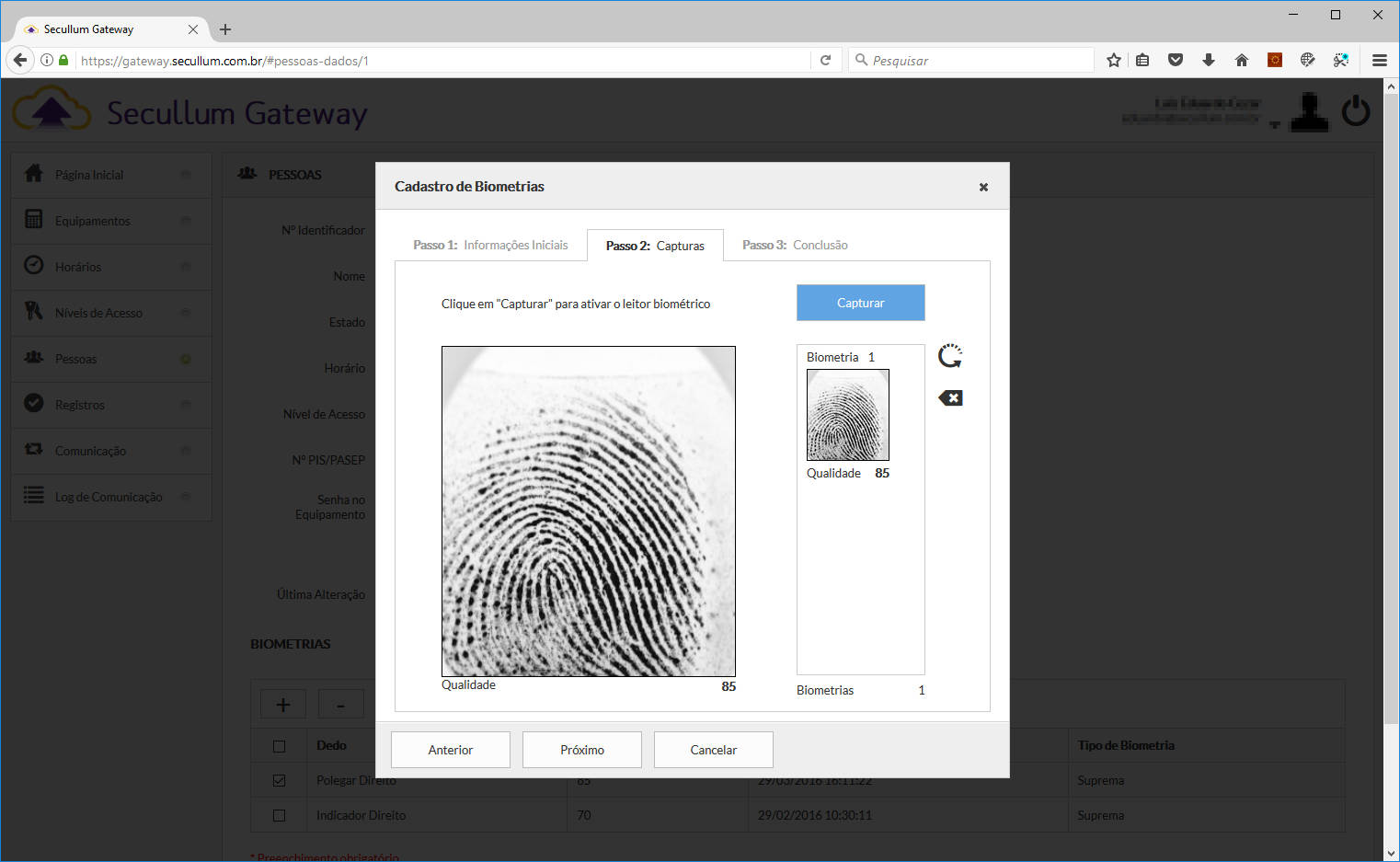Click the Pocket icon in toolbar
This screenshot has height=862, width=1400.
point(1176,60)
